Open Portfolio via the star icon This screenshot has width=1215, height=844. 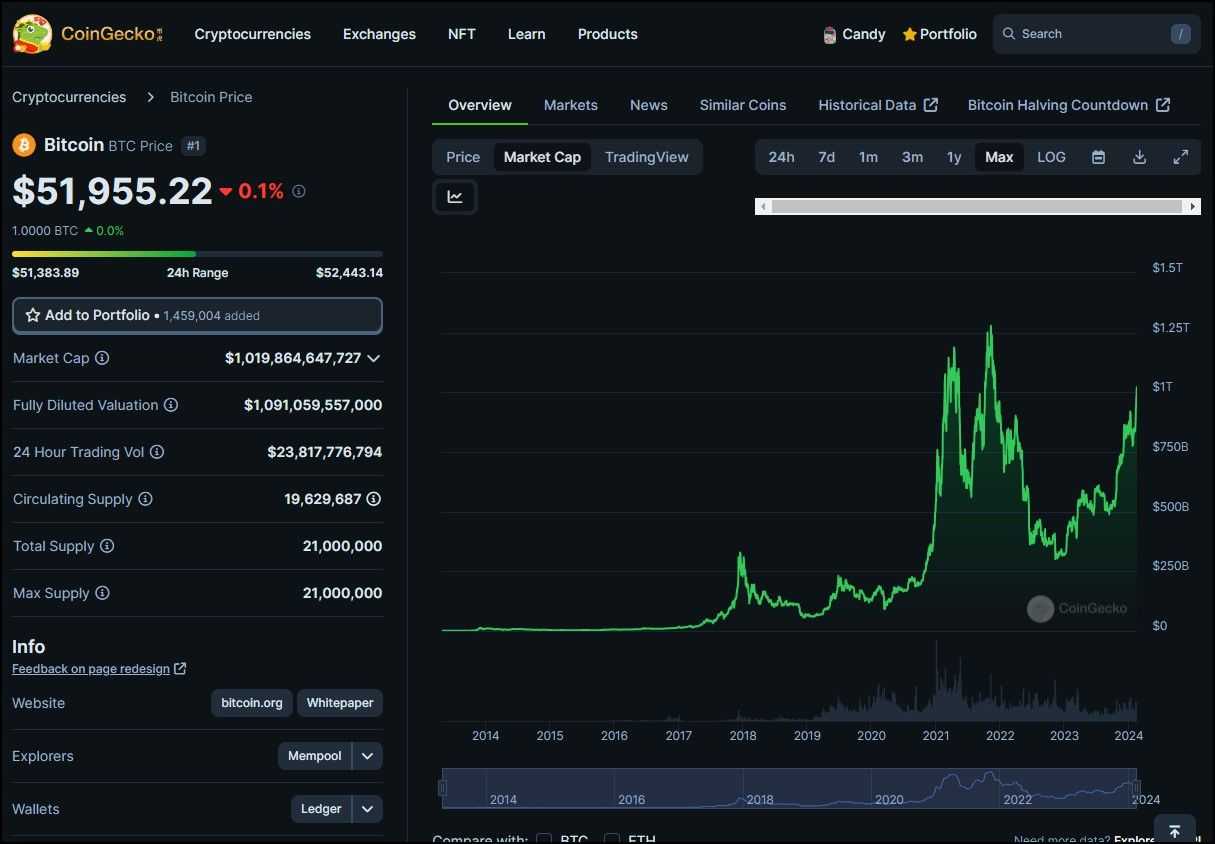click(909, 34)
